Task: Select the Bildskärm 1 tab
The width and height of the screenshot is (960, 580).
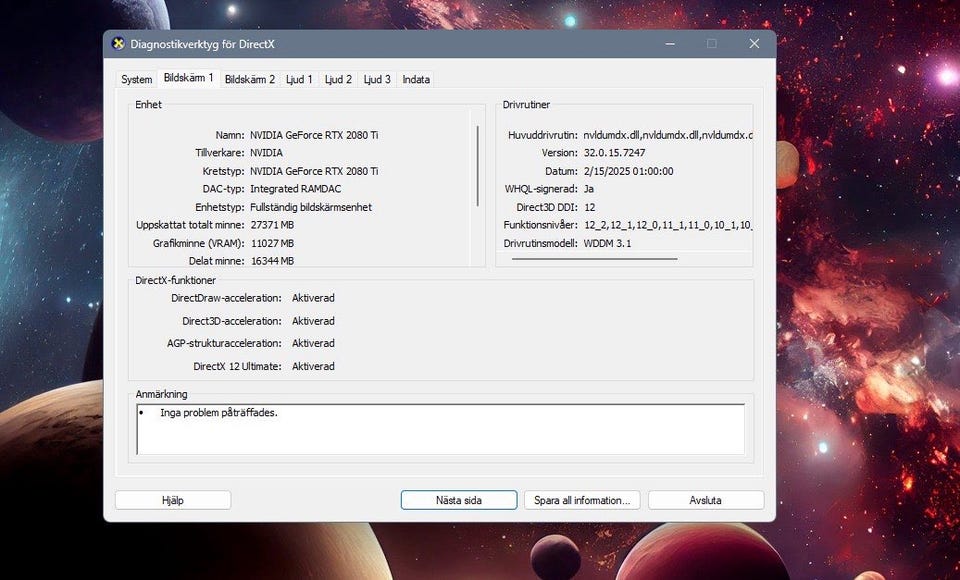Action: [188, 78]
